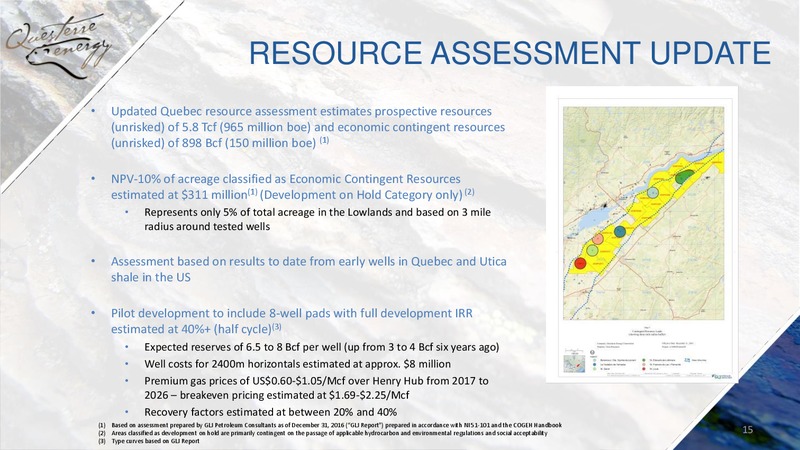Viewport: 800px width, 450px height.
Task: Click the 'estimated at $311 million' line
Action: tap(293, 195)
